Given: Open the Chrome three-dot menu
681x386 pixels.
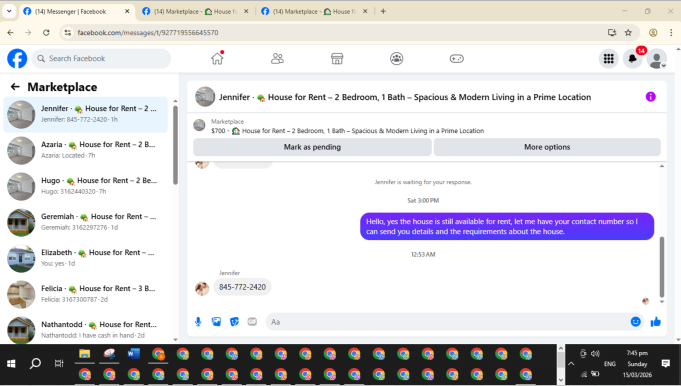Looking at the screenshot, I should coord(671,33).
